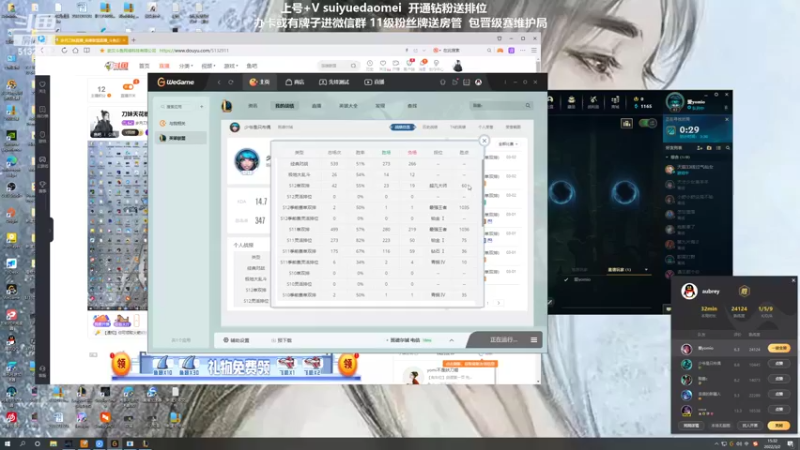Select the 鱼翅X30 gift icon
Image resolution: width=800 pixels, height=450 pixels.
pyautogui.click(x=188, y=365)
